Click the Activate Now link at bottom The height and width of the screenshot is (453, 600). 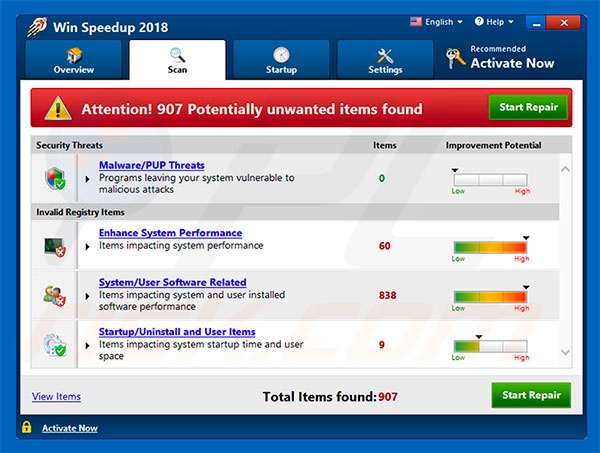point(70,428)
